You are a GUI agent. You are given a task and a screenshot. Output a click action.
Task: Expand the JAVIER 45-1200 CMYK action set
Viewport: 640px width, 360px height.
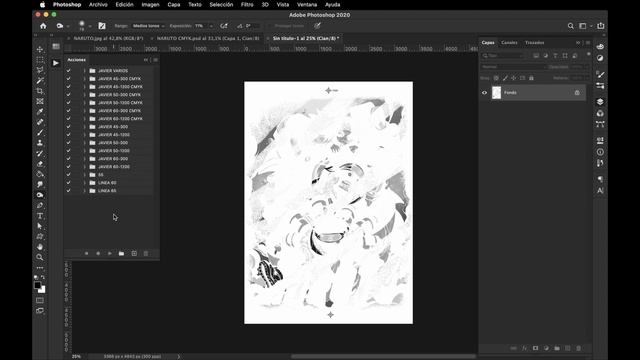pos(84,87)
